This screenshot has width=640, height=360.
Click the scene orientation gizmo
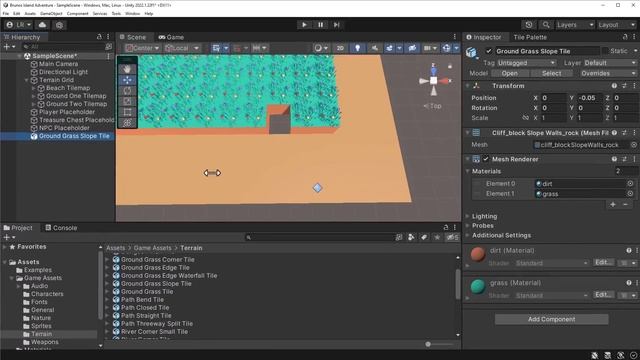pos(433,80)
